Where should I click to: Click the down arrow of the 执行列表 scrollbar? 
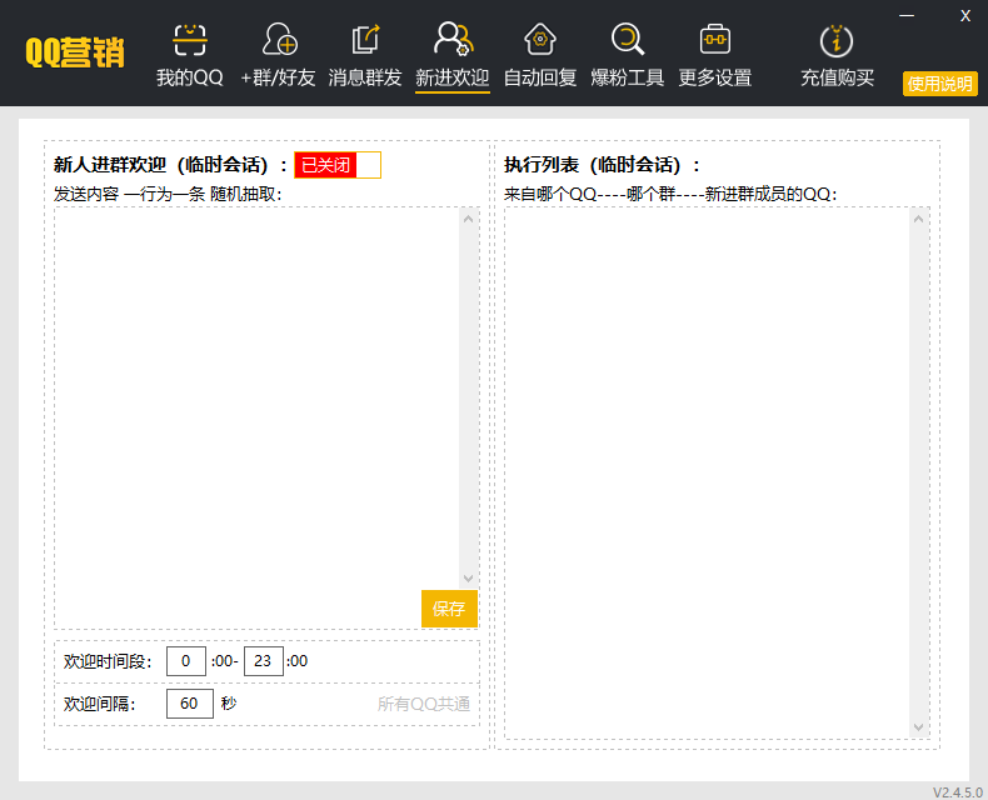coord(919,728)
